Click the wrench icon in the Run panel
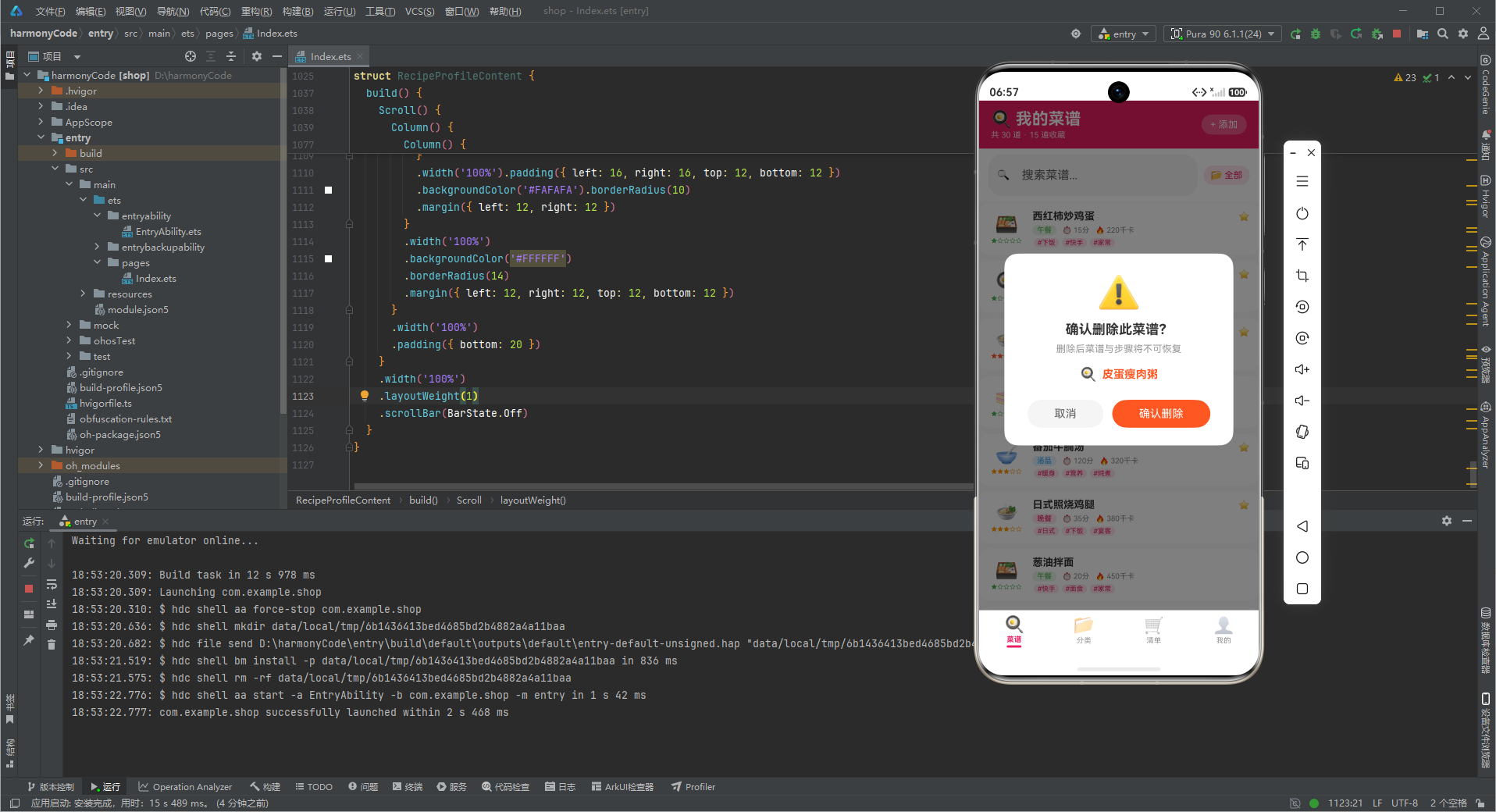The width and height of the screenshot is (1496, 812). [29, 563]
